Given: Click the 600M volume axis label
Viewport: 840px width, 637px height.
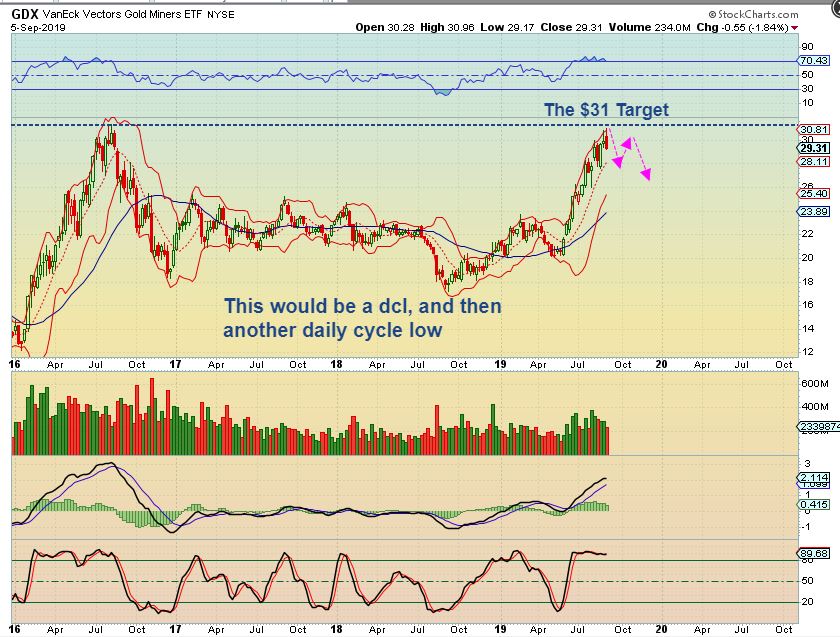Looking at the screenshot, I should tap(814, 384).
